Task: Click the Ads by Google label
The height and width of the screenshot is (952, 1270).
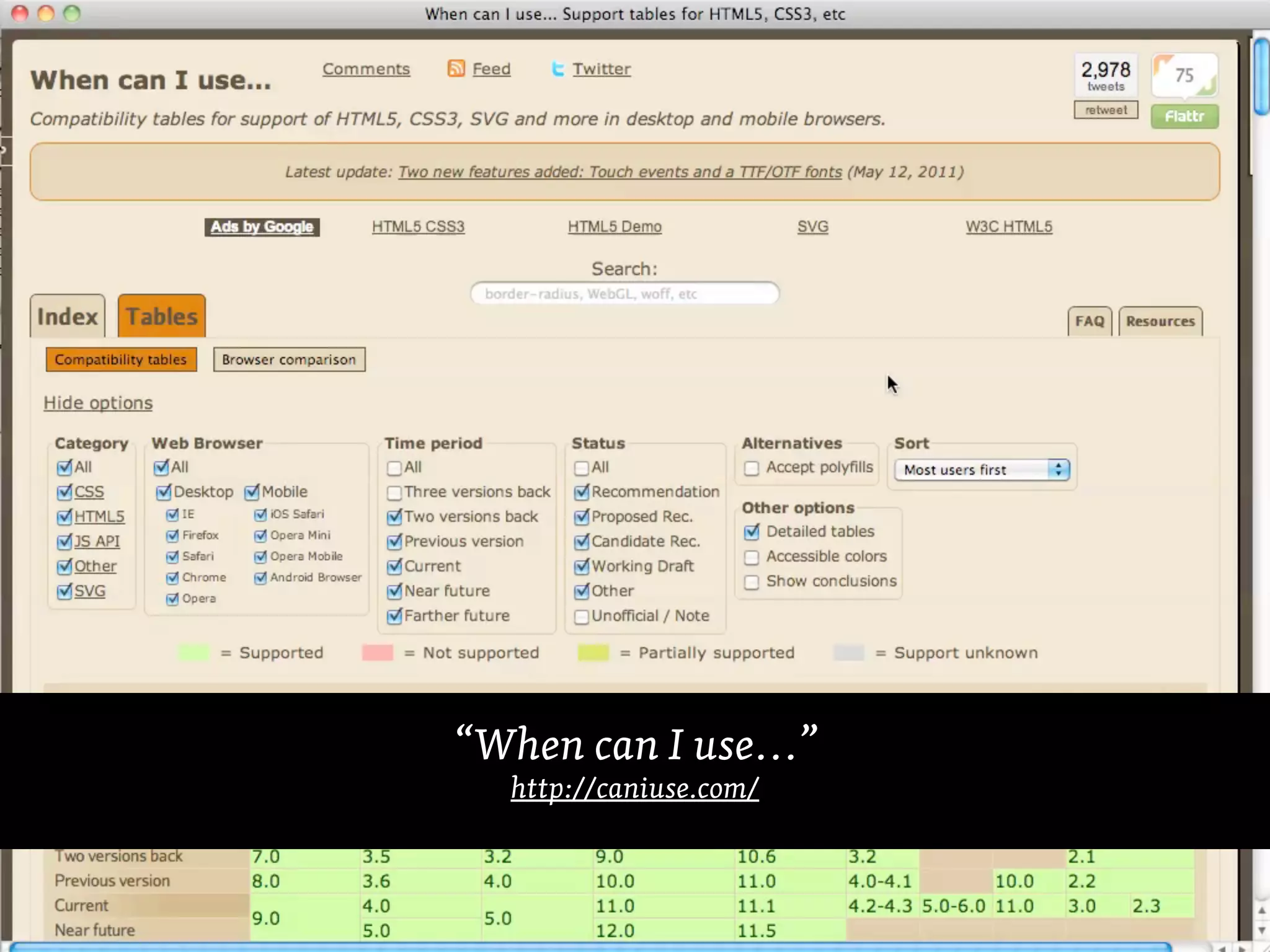Action: point(262,227)
